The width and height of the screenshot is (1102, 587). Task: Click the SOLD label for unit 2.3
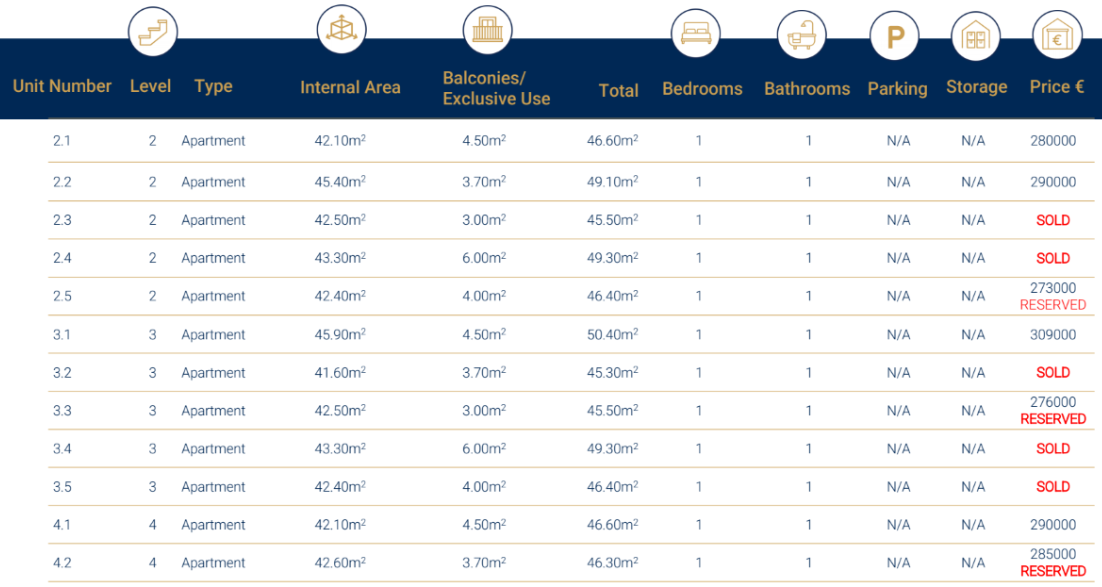coord(1053,220)
